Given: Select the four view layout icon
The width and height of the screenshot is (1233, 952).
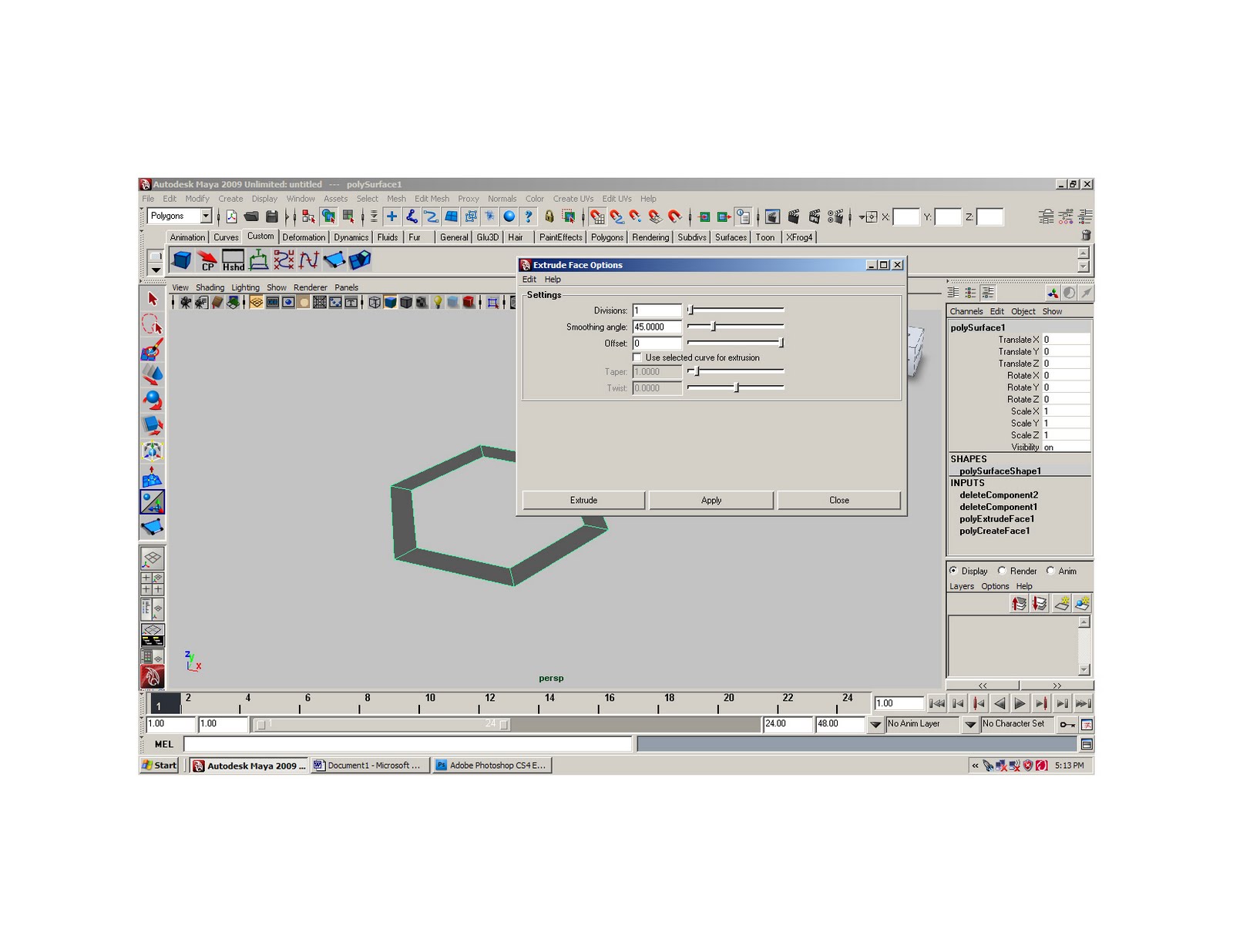Looking at the screenshot, I should (152, 583).
